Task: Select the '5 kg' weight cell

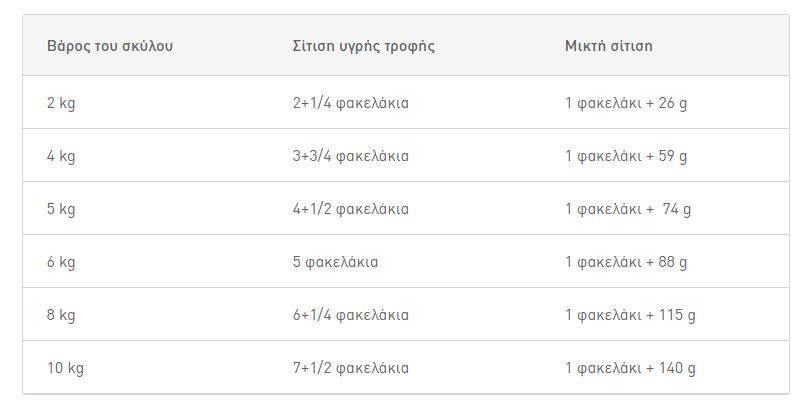Action: [61, 210]
